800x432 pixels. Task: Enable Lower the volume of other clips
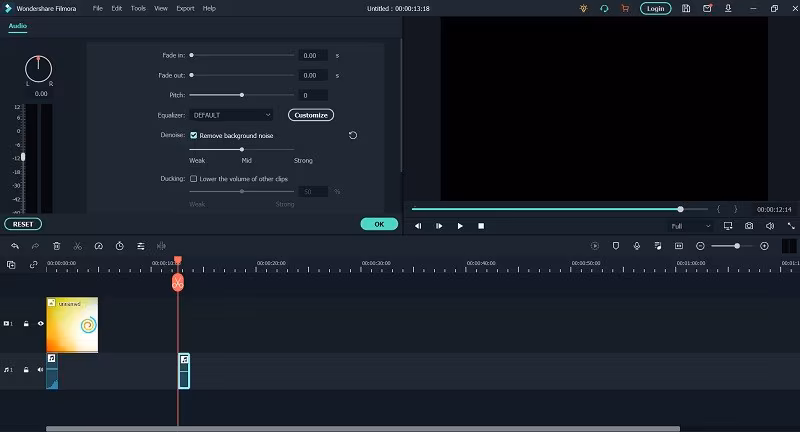point(193,179)
